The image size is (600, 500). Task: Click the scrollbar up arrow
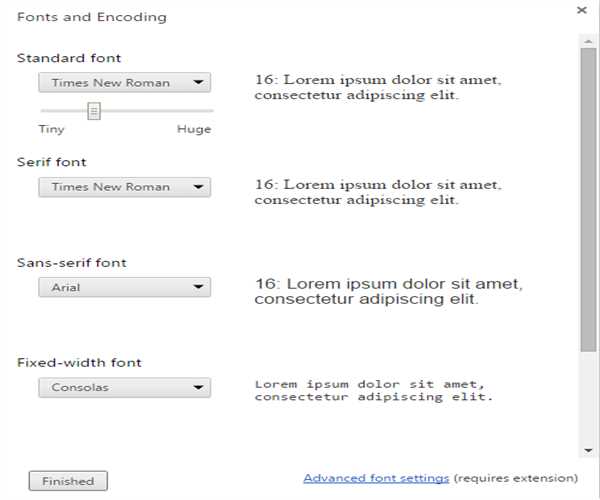(588, 40)
